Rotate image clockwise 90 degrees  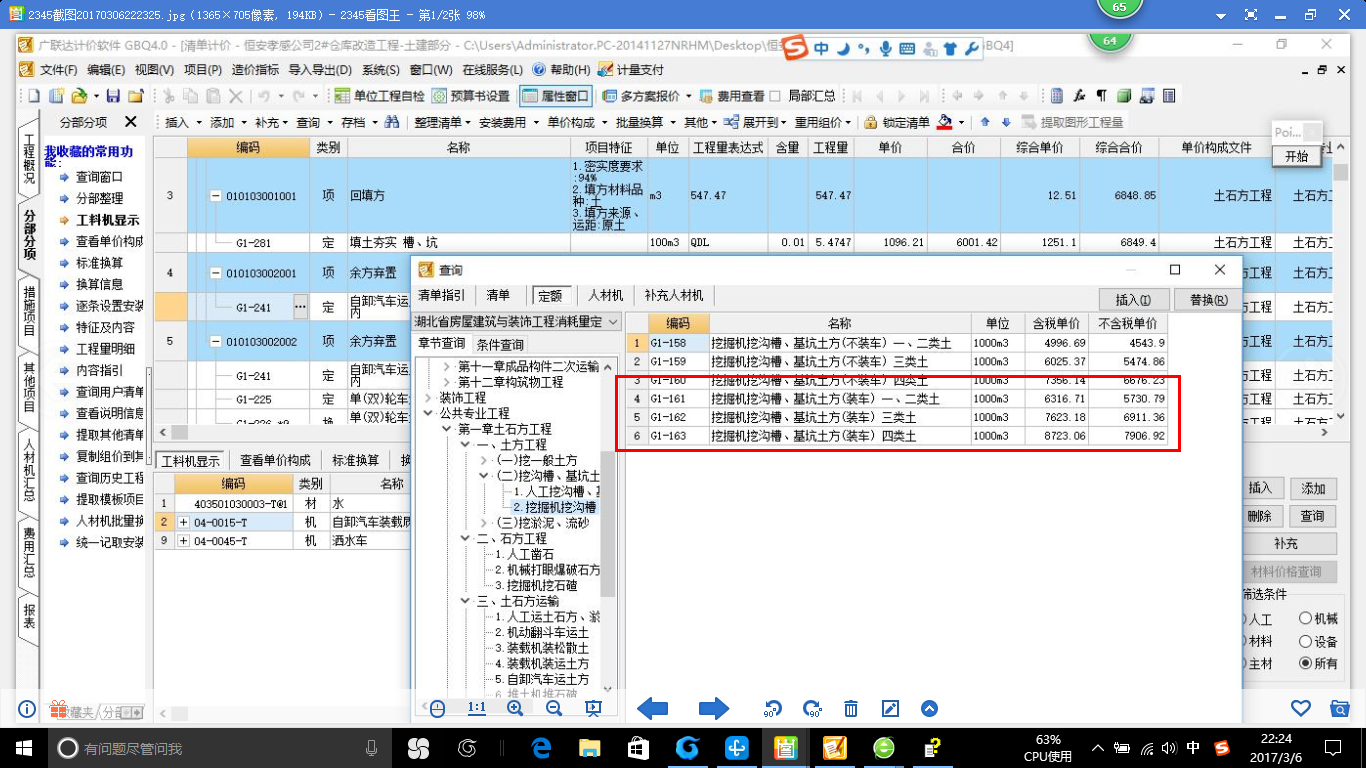coord(811,709)
